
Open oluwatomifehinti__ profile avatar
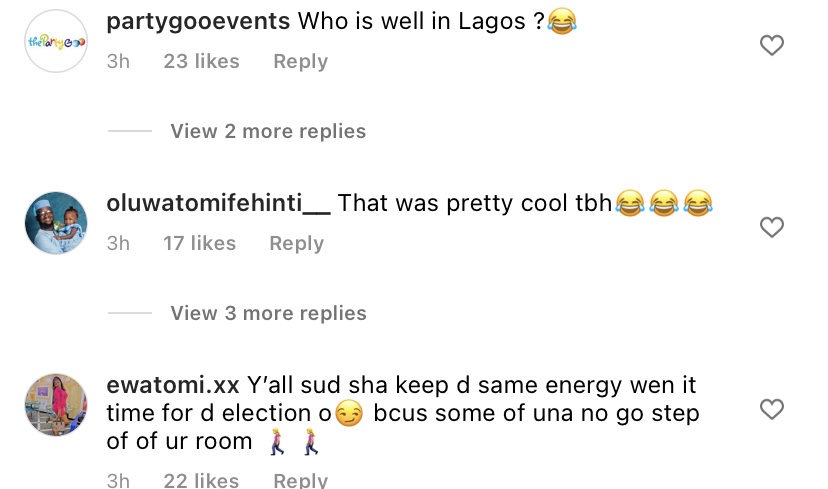pyautogui.click(x=56, y=223)
